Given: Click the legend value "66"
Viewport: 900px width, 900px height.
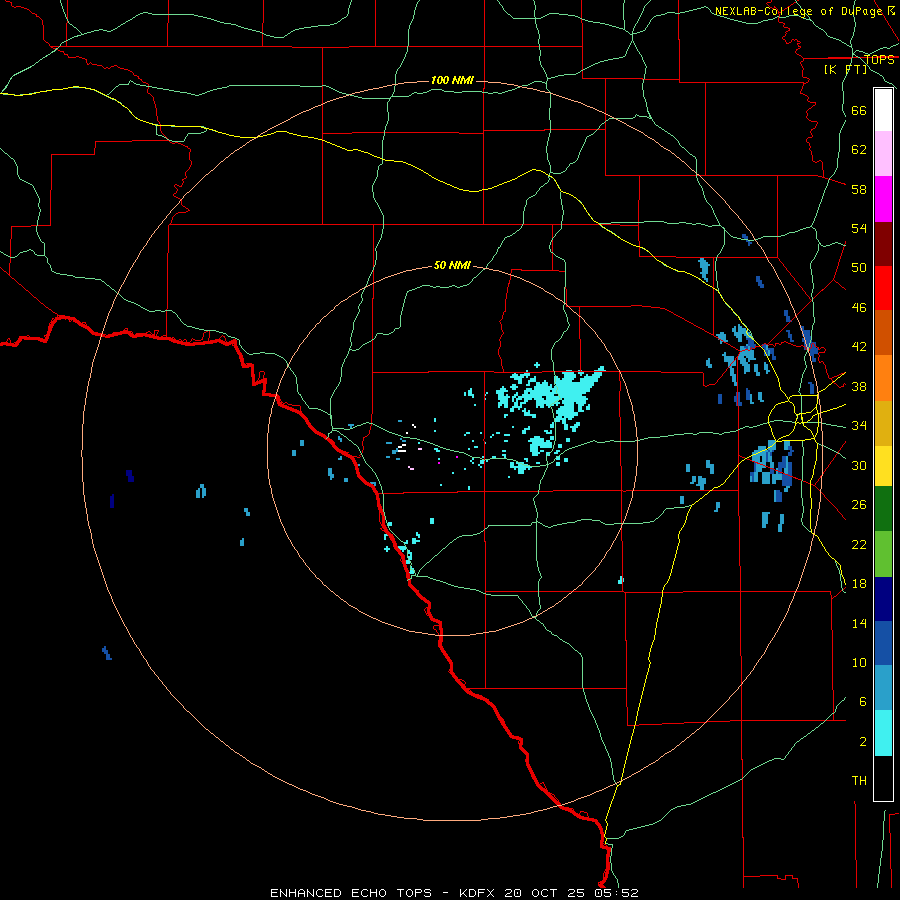Looking at the screenshot, I should (x=859, y=110).
